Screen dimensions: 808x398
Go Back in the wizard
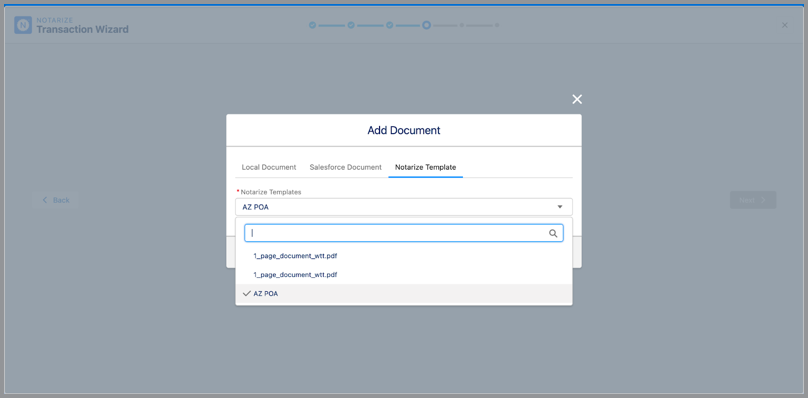click(56, 200)
